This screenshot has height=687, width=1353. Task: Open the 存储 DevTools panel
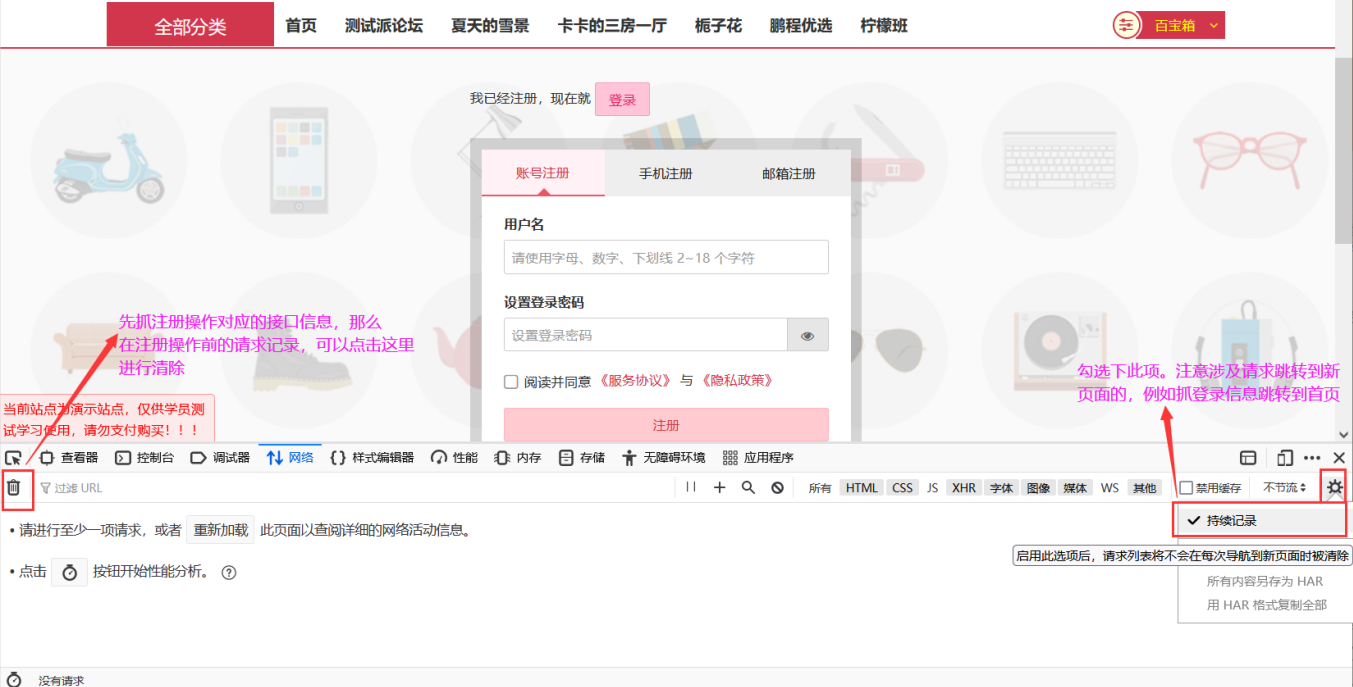(x=593, y=457)
